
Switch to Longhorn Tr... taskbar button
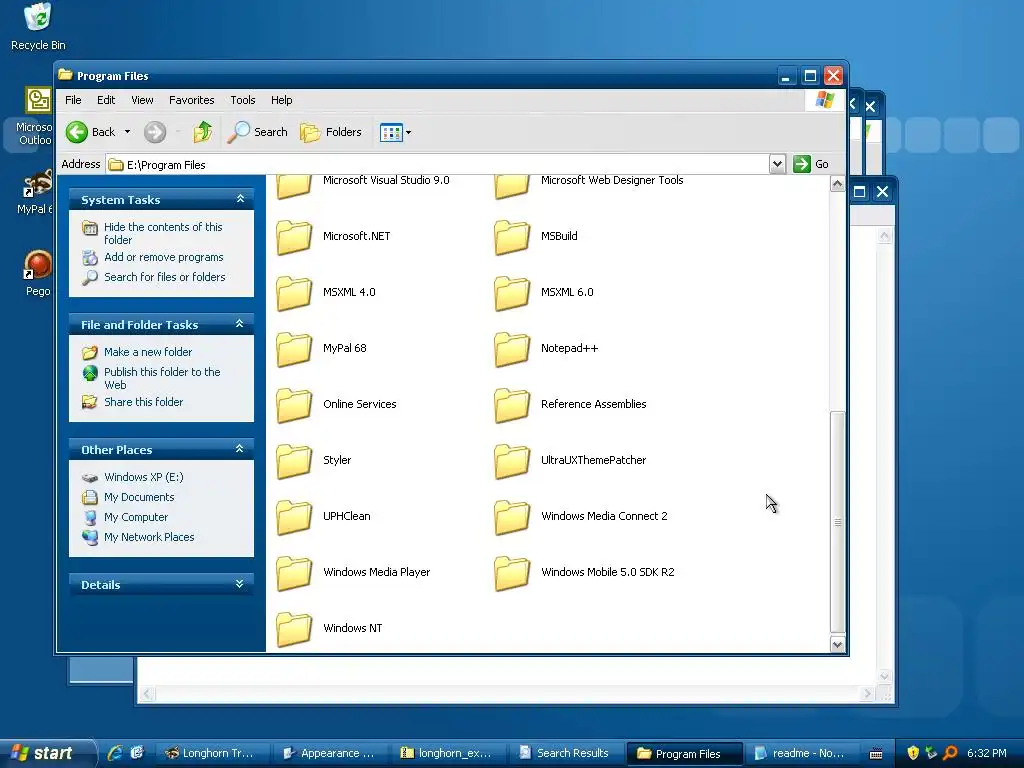[x=210, y=753]
